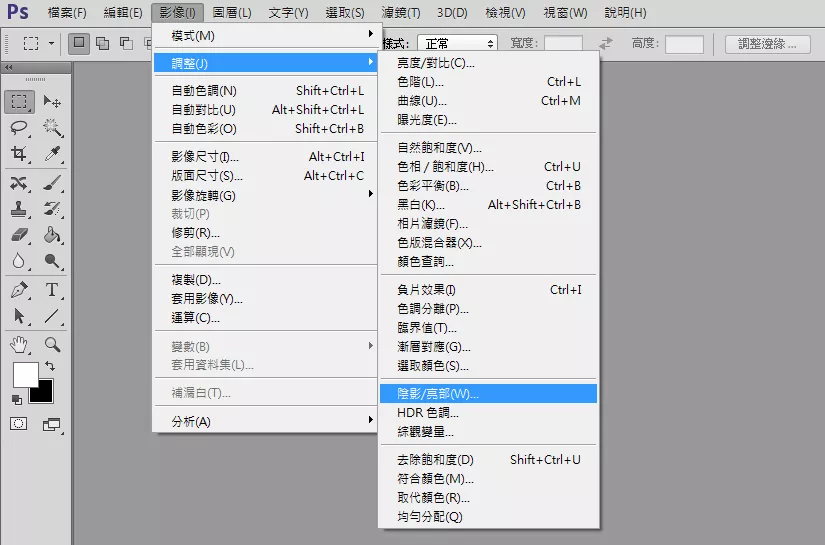The width and height of the screenshot is (825, 545).
Task: Change the screen mode
Action: [52, 424]
